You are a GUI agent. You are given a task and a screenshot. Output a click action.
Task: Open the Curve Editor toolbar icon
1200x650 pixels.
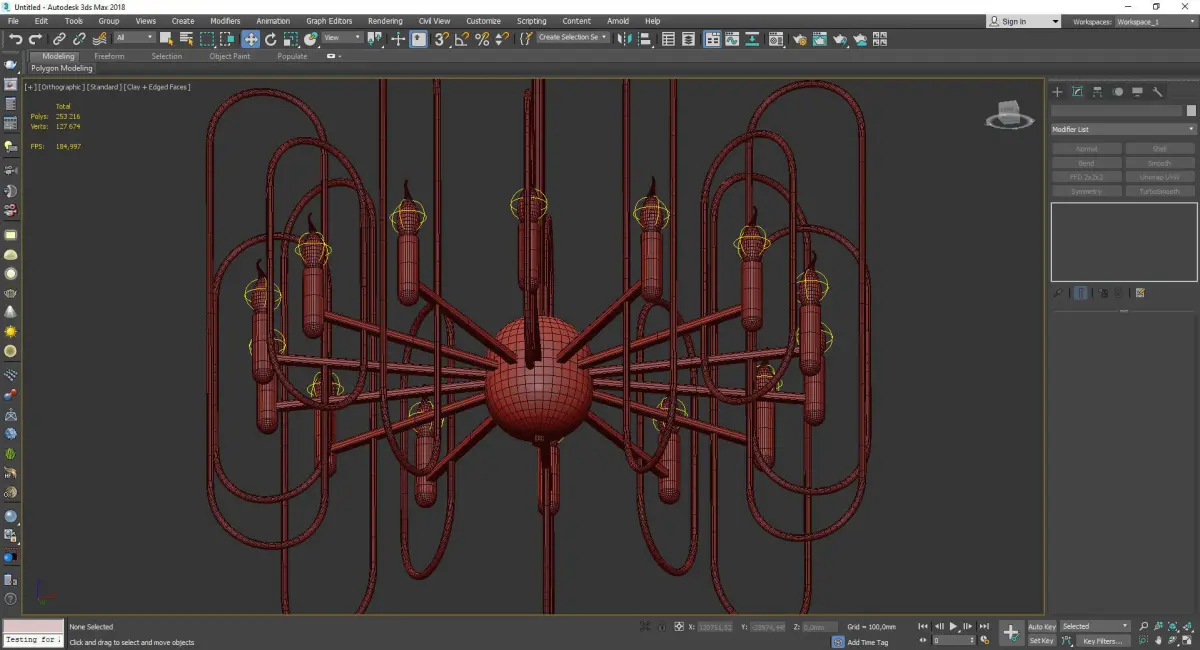coord(733,39)
